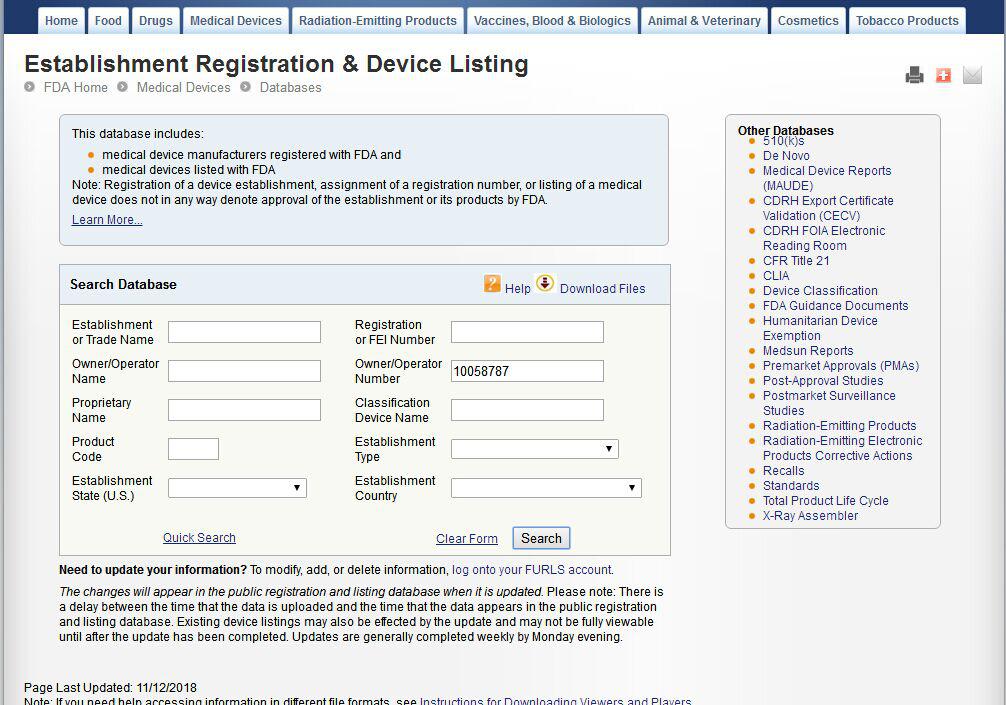The image size is (1006, 705).
Task: Focus the Establishment or Trade Name field
Action: (244, 332)
